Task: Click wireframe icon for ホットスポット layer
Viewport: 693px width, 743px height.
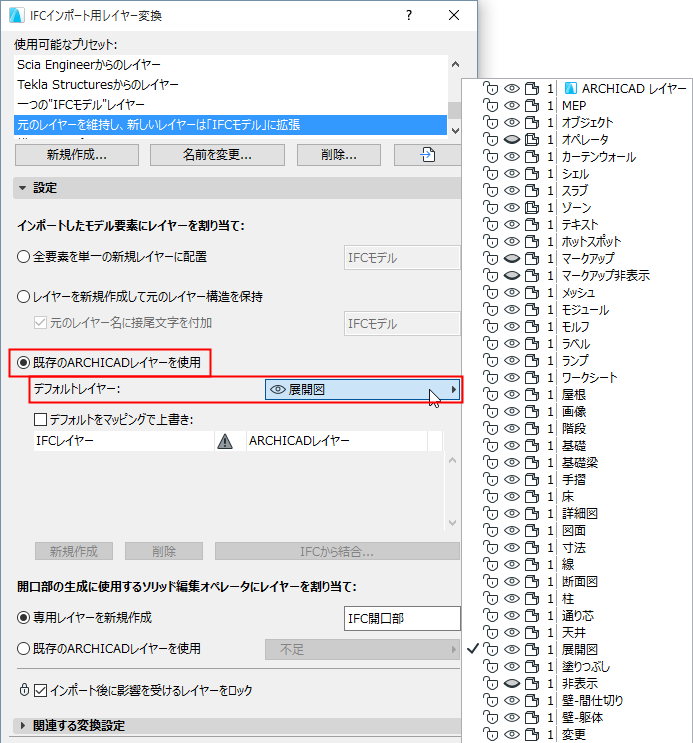Action: click(532, 242)
